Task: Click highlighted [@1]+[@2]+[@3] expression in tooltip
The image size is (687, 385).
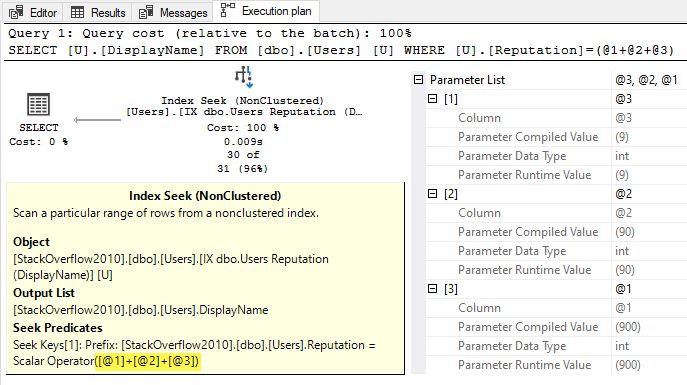Action: pyautogui.click(x=148, y=361)
